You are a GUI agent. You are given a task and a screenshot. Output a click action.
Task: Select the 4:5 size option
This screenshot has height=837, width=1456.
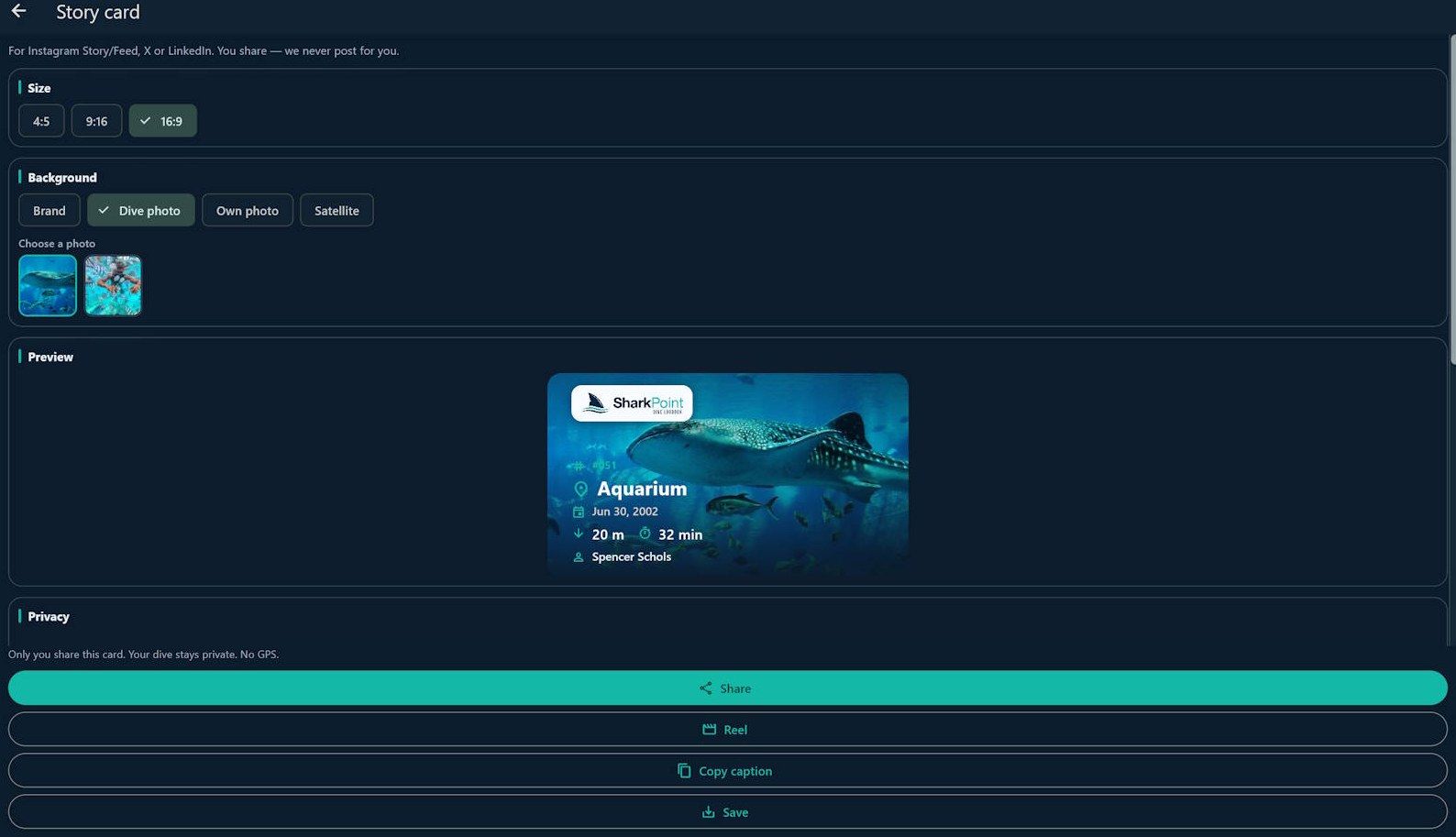click(41, 121)
